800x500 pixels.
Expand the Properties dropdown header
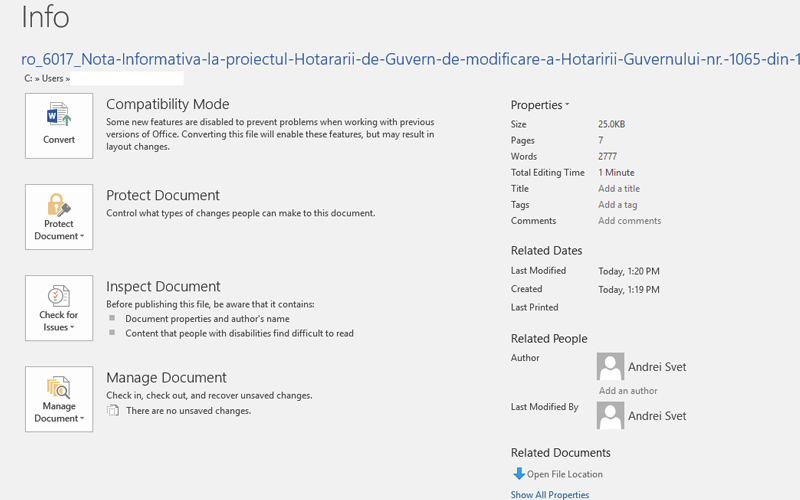point(540,105)
